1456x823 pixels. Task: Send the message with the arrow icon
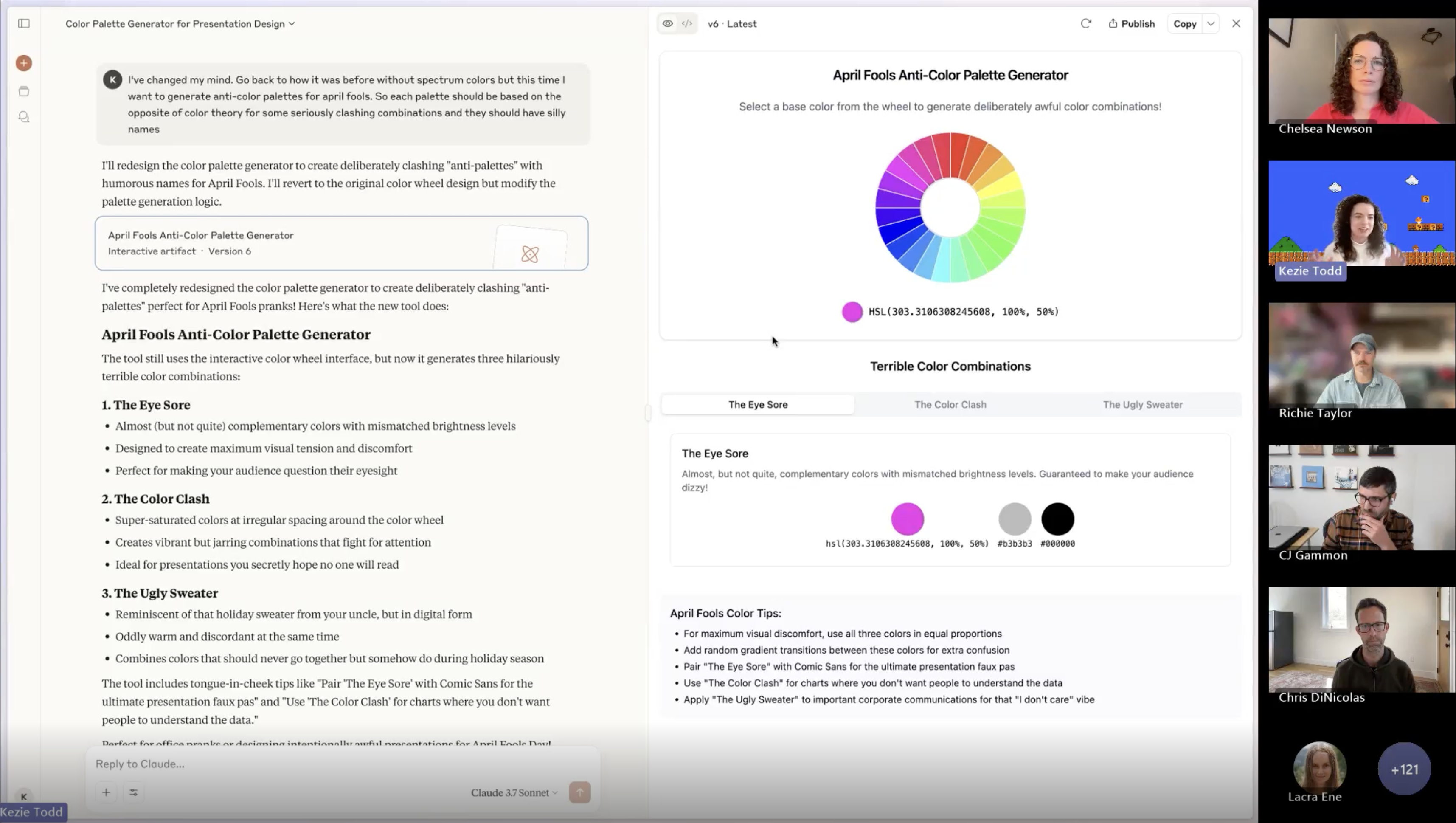(580, 792)
